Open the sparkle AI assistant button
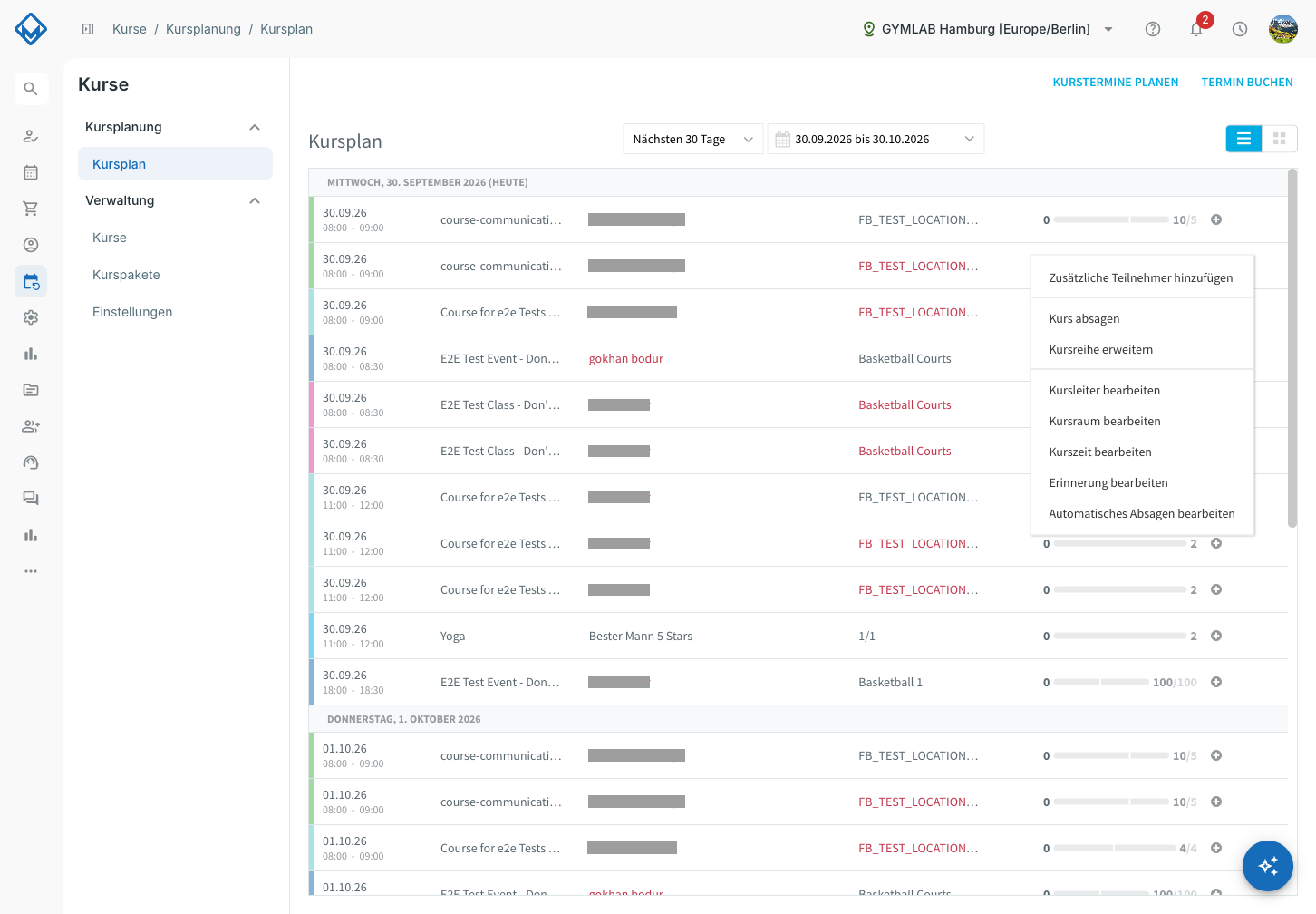This screenshot has height=914, width=1316. pyautogui.click(x=1268, y=866)
